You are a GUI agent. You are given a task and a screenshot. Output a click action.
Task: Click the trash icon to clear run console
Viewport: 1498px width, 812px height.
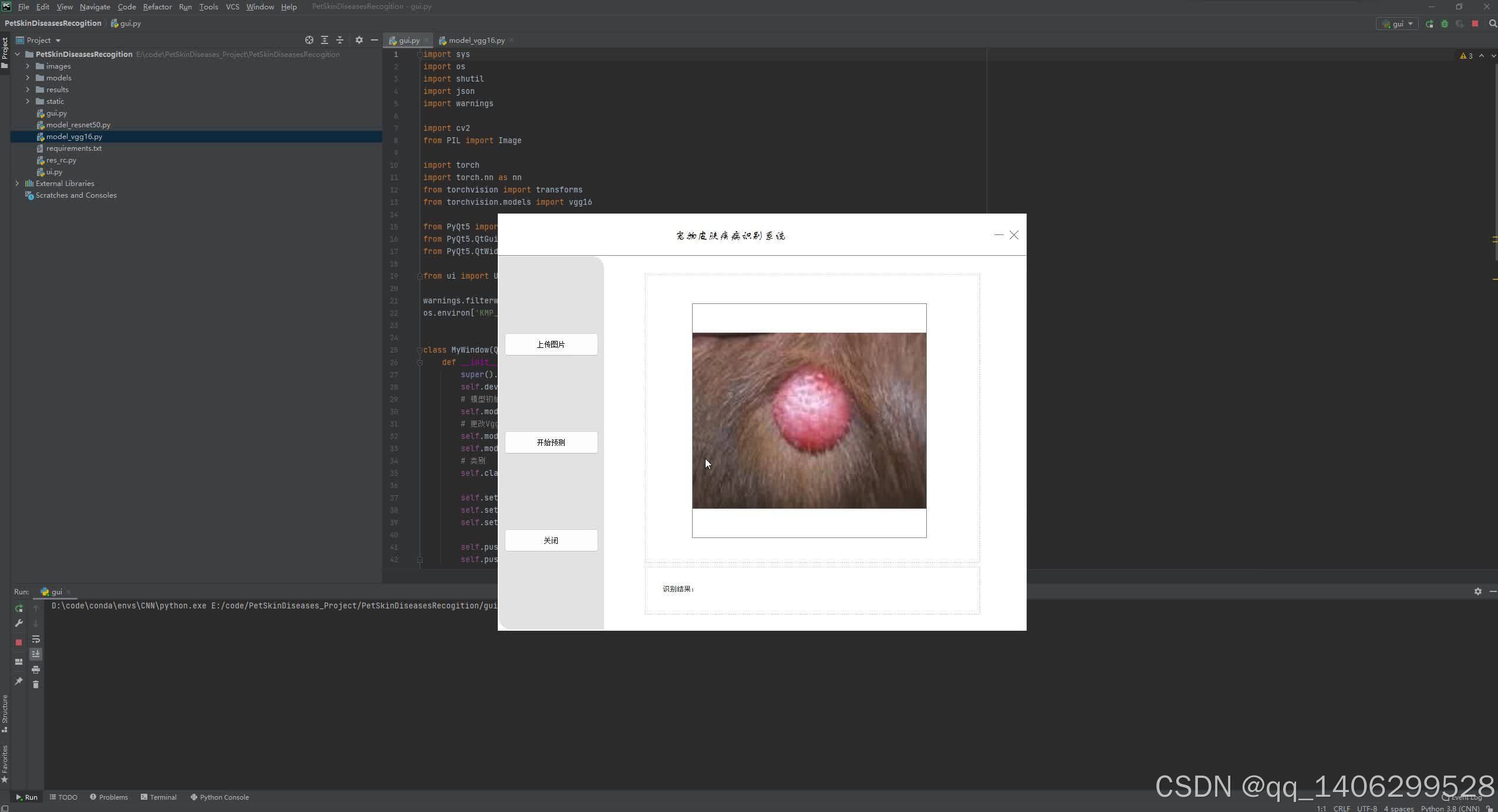(x=36, y=685)
